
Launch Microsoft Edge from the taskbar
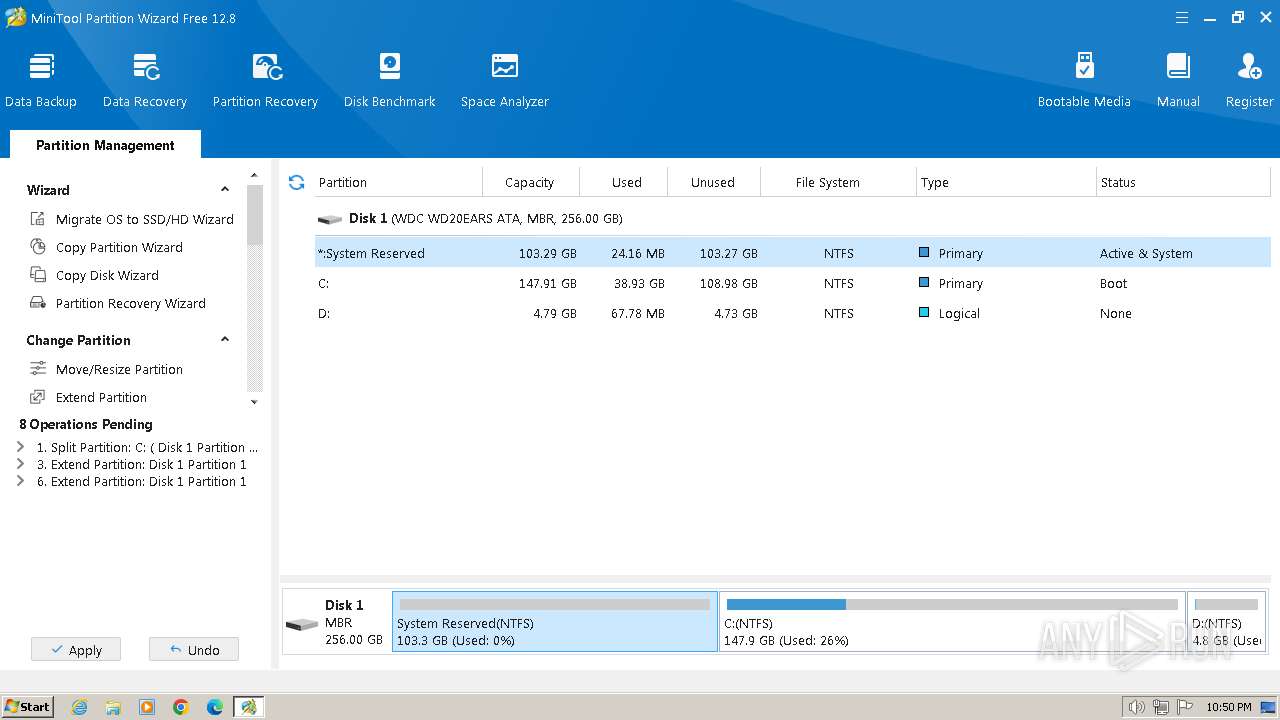215,707
